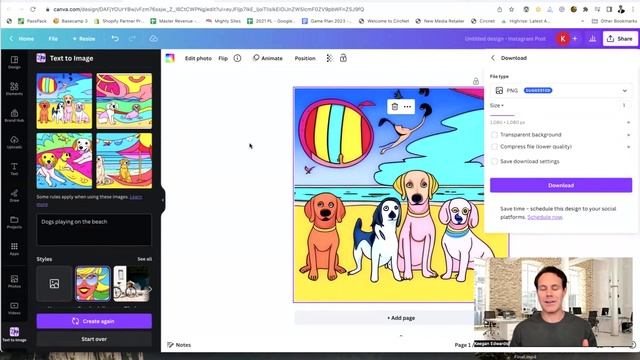Click Edit photo in toolbar
The width and height of the screenshot is (640, 360).
pos(198,58)
